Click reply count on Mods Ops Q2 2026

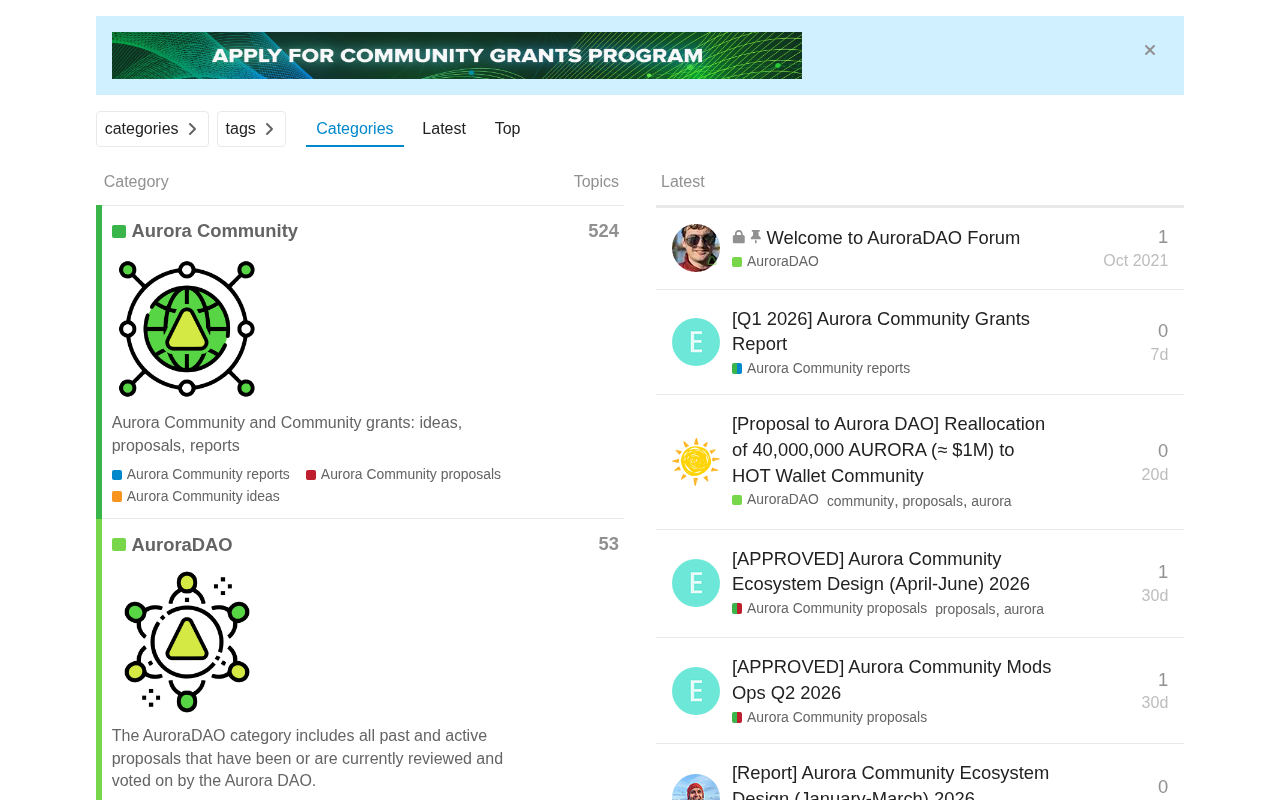tap(1163, 680)
